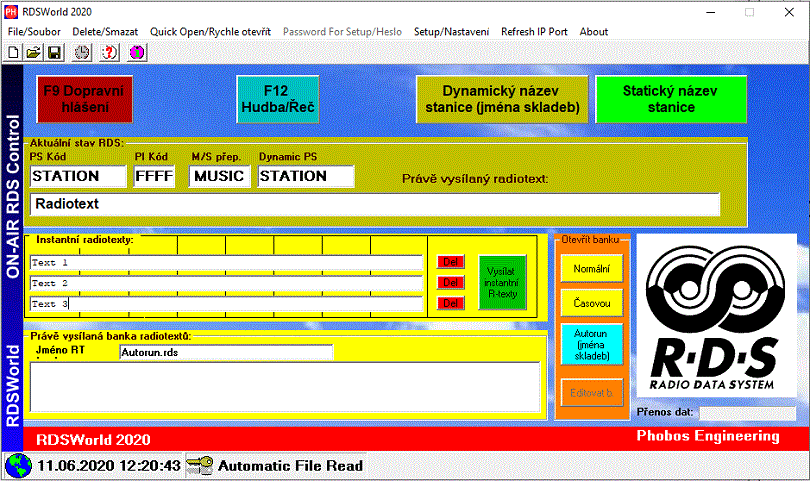810x481 pixels.
Task: Click the Text 3 instant radiotext field
Action: [226, 304]
